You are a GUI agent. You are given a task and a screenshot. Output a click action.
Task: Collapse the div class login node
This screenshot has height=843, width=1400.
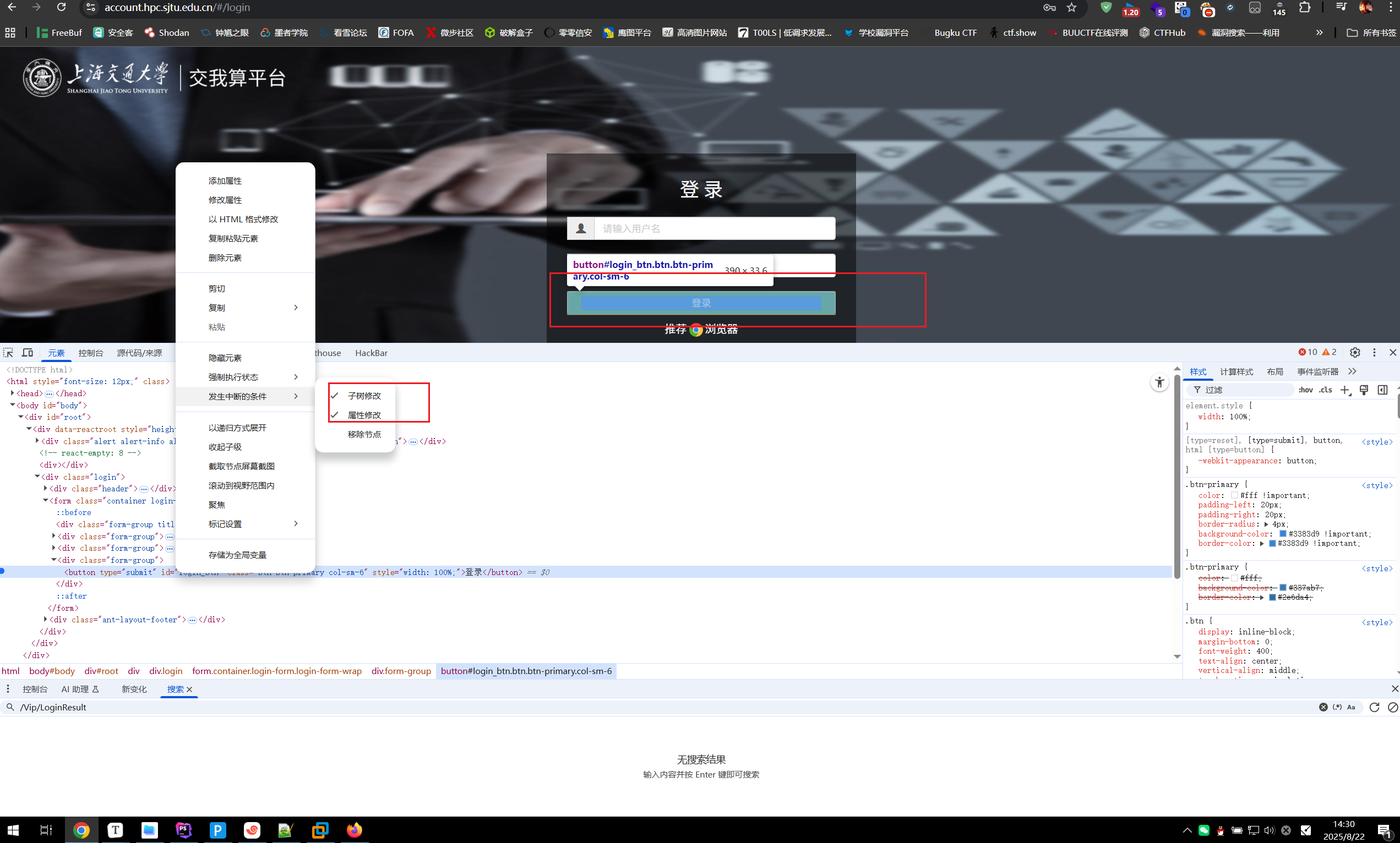click(37, 477)
